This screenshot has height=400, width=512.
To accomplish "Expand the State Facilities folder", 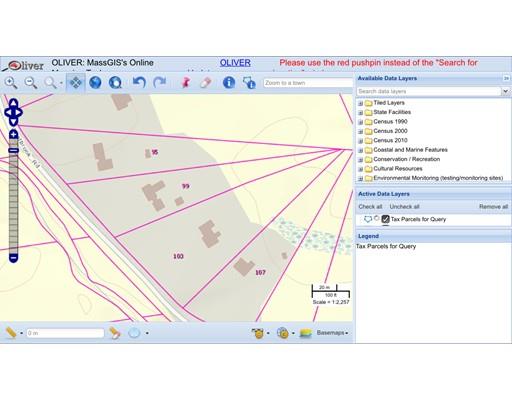I will pos(360,113).
